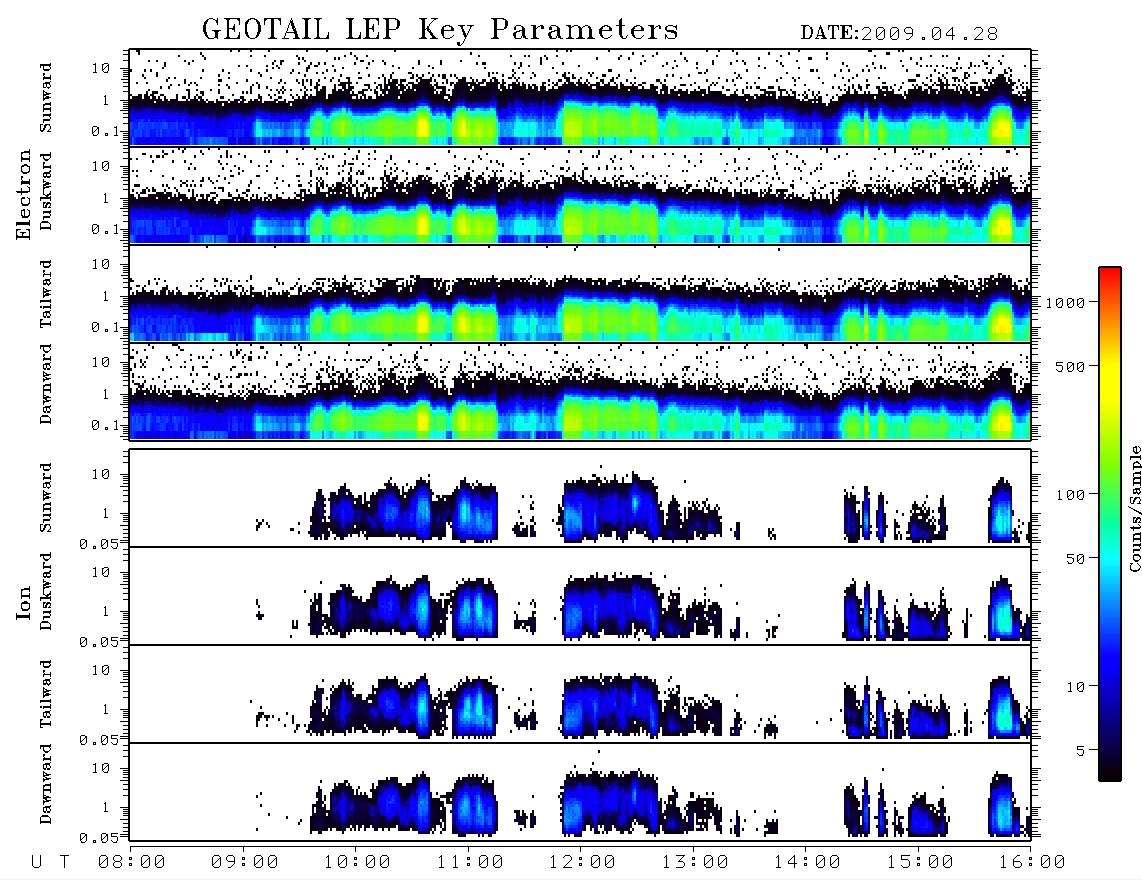
Task: Click the Ion Sunward panel label
Action: coord(46,497)
